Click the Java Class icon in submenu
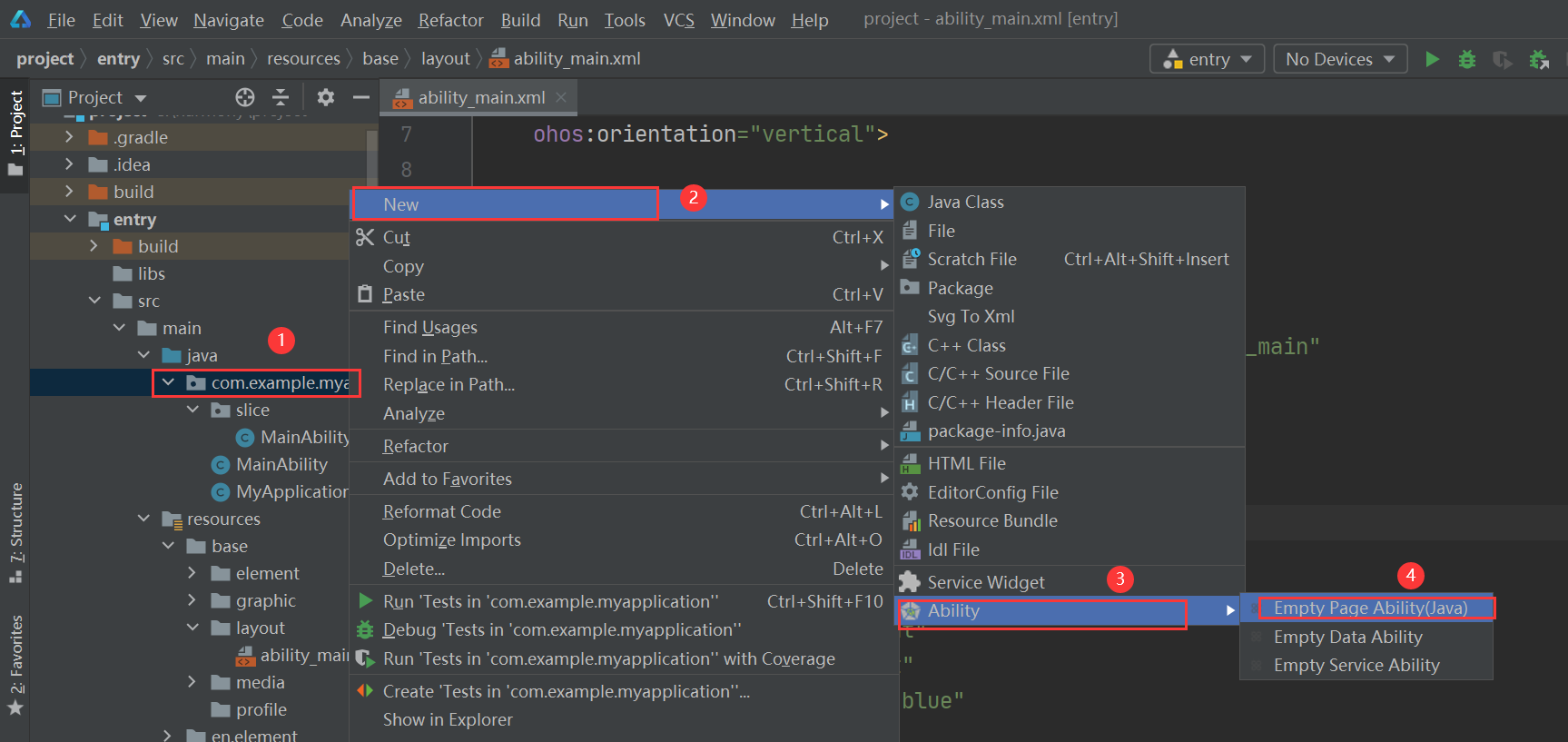1568x742 pixels. (x=910, y=202)
